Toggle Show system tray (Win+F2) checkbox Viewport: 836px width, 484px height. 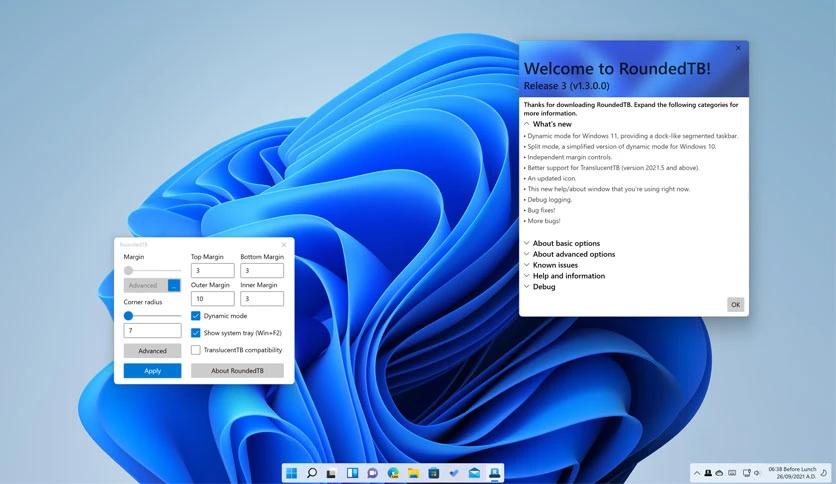(x=196, y=333)
